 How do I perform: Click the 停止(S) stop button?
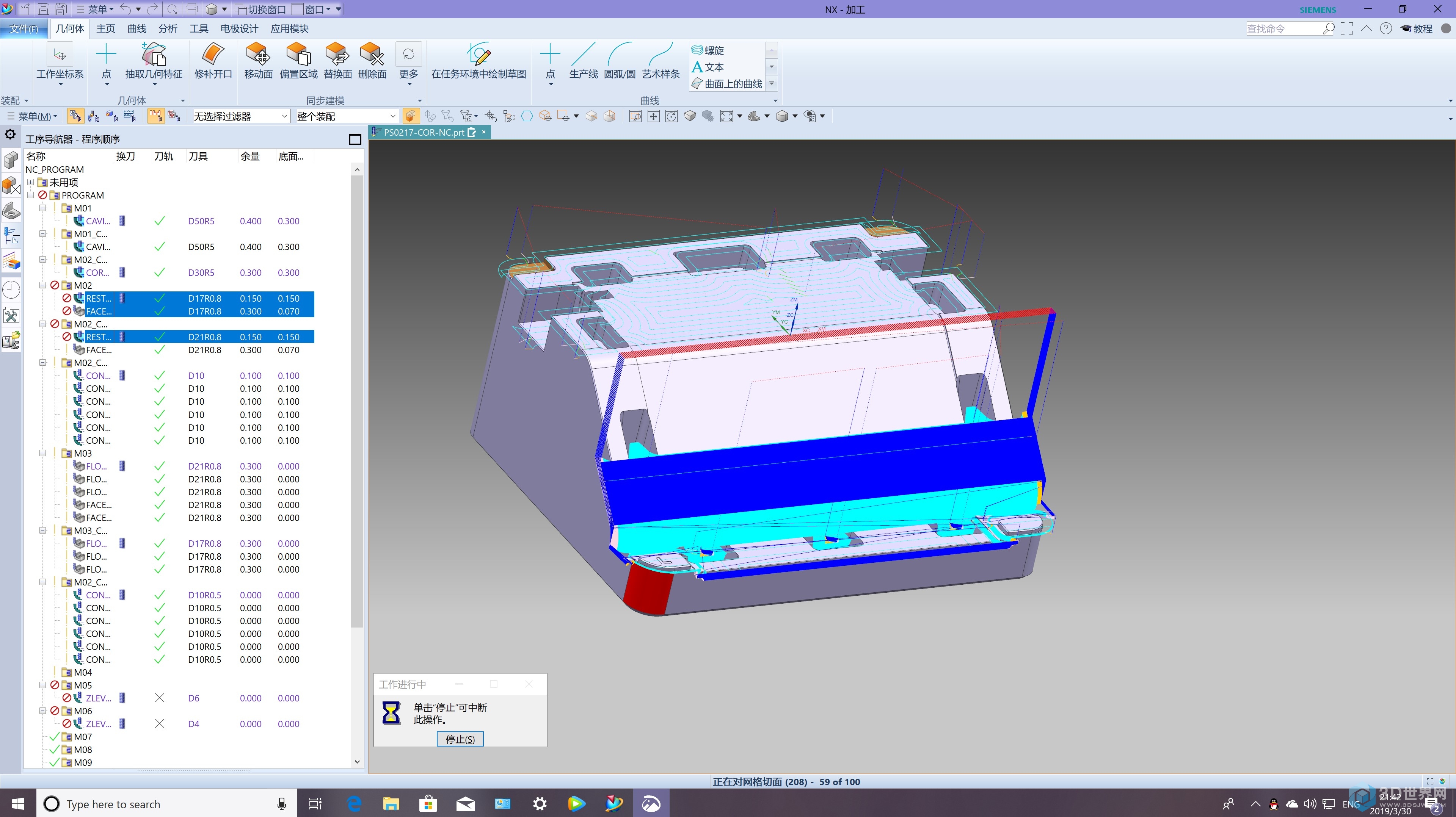click(460, 739)
